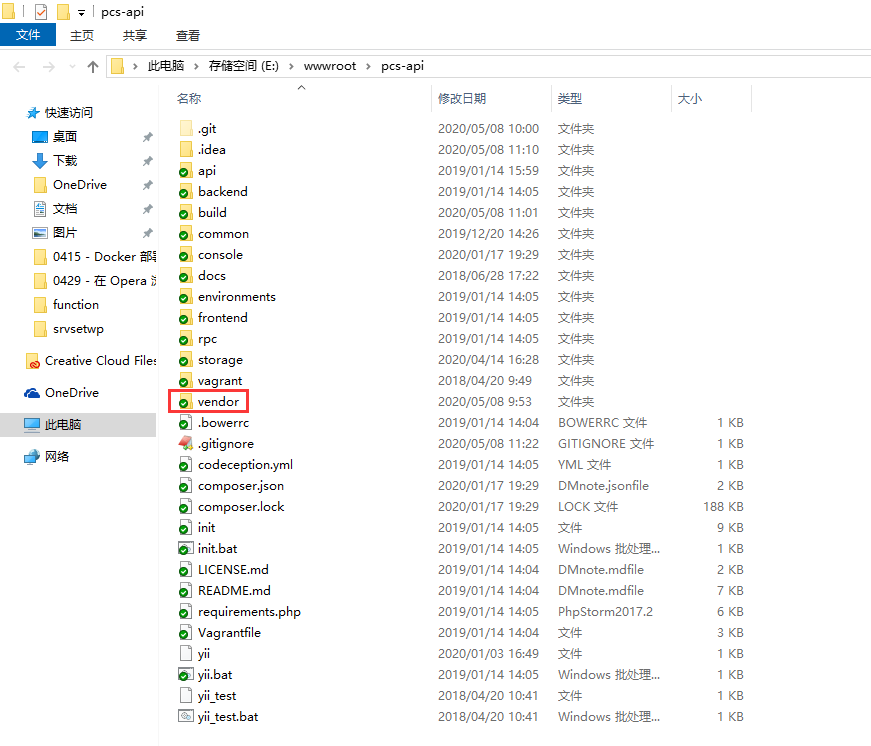Select the environments folder name
The image size is (871, 746).
(x=237, y=297)
